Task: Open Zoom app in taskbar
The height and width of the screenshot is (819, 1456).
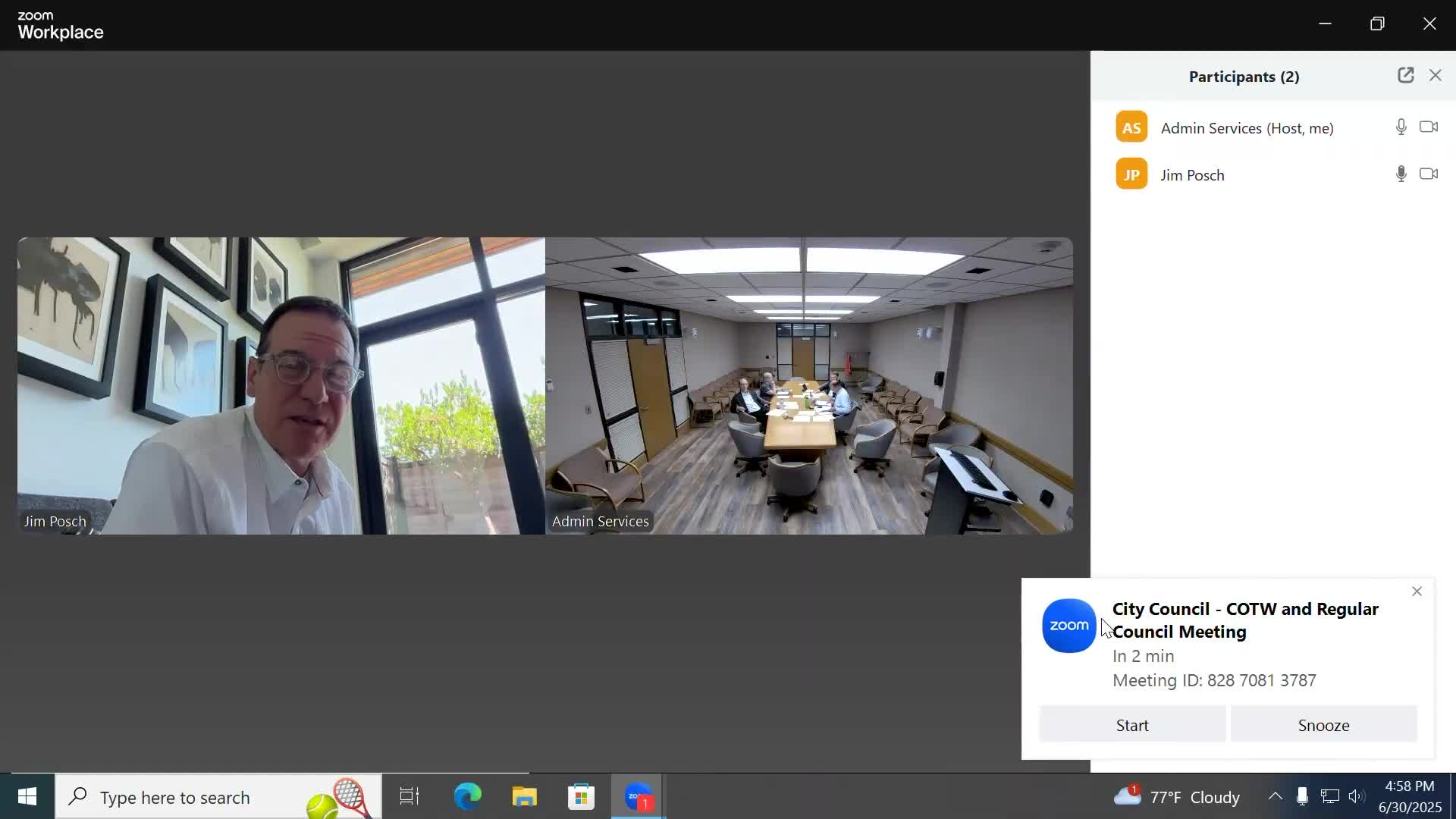Action: click(x=639, y=797)
